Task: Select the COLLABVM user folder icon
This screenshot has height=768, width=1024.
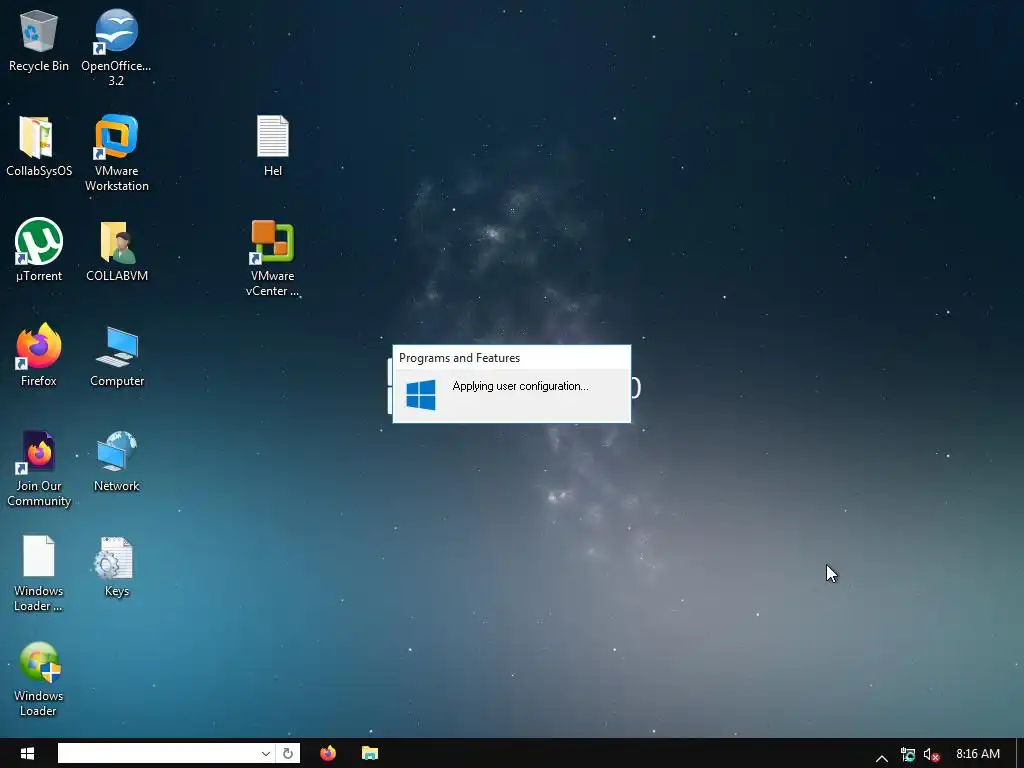Action: pos(116,251)
